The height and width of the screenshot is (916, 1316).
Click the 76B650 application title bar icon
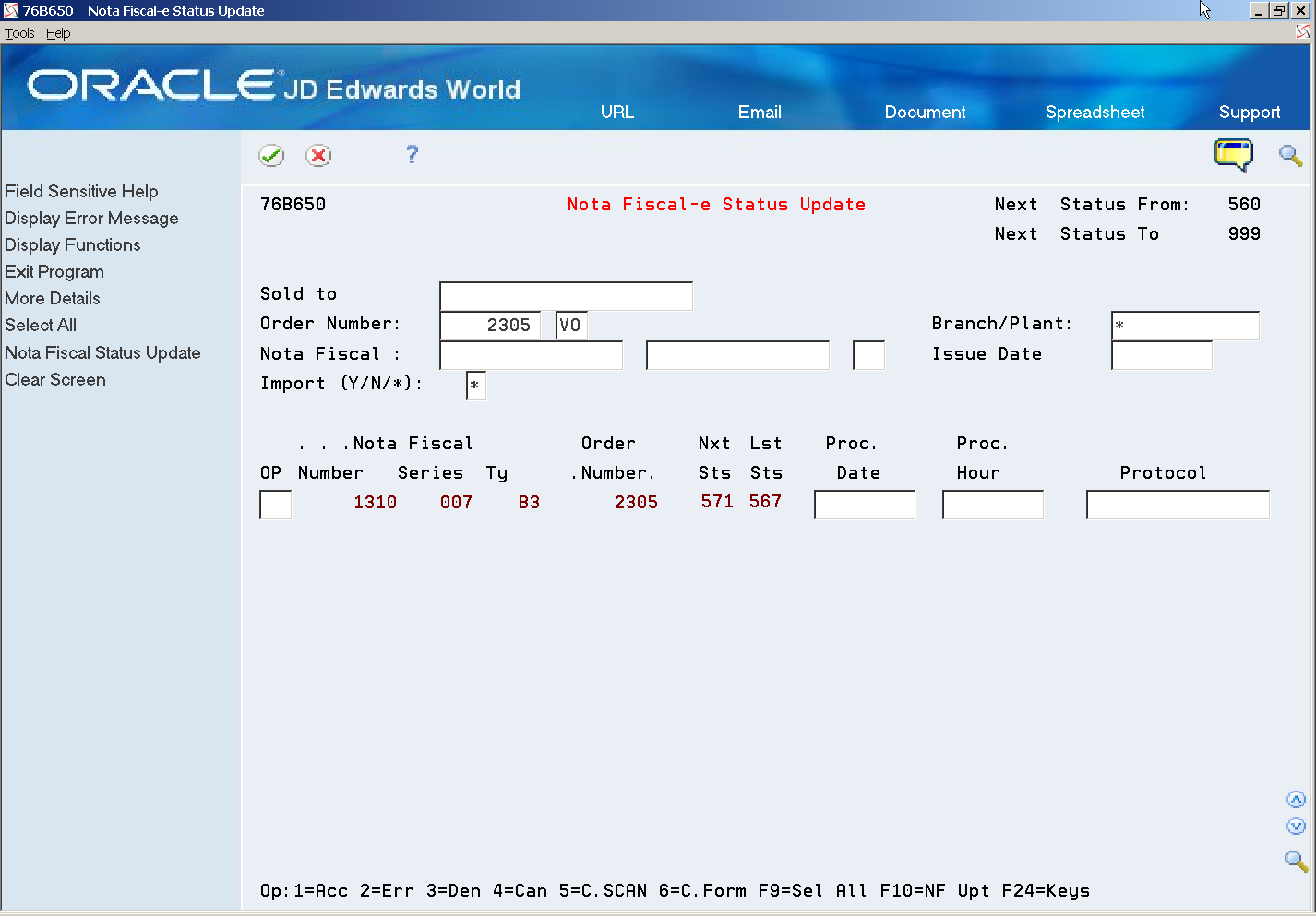point(11,10)
